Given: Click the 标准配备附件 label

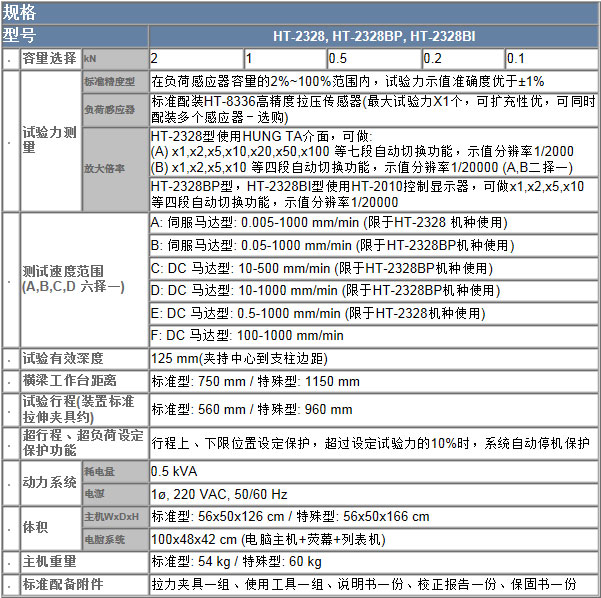Looking at the screenshot, I should click(x=63, y=584).
